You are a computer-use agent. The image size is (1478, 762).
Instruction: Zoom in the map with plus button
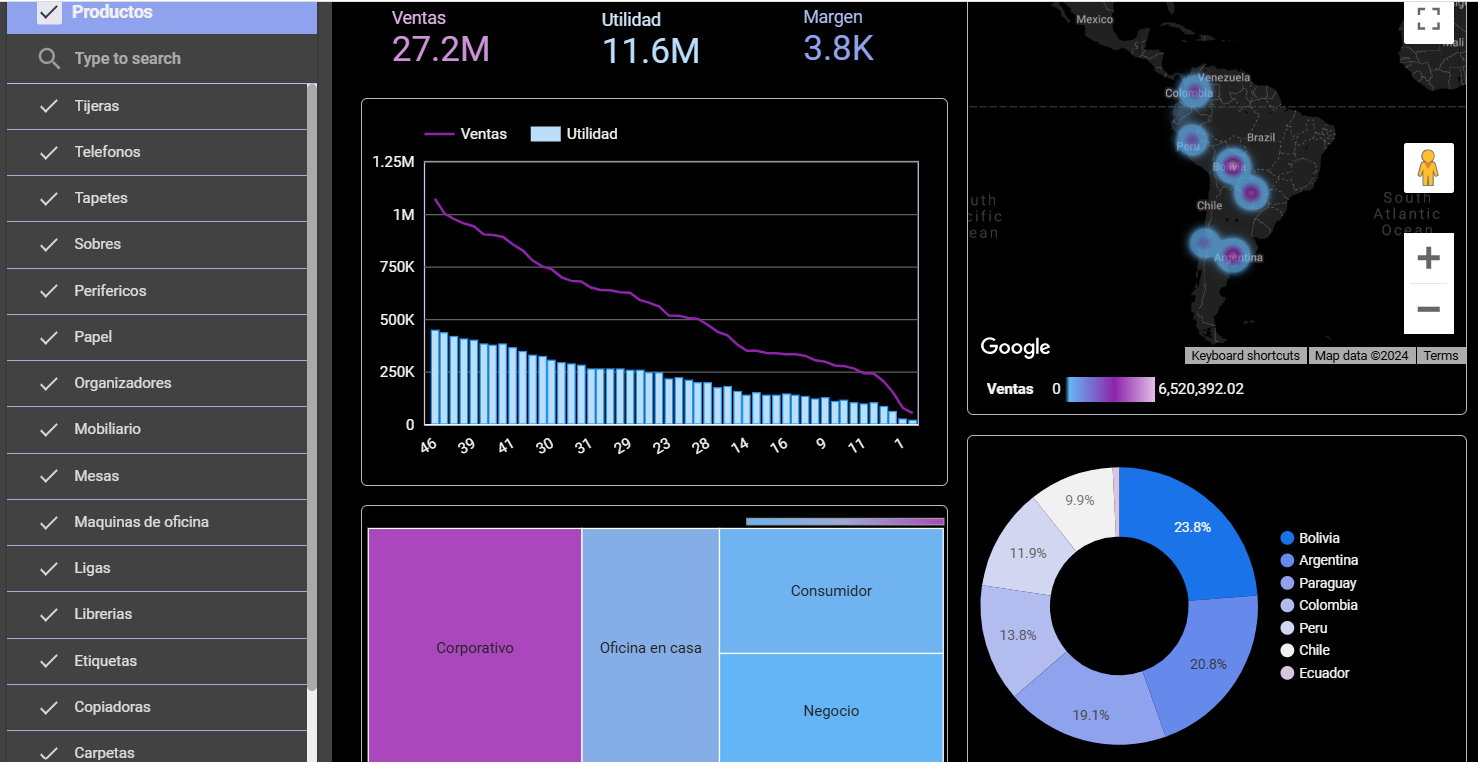pyautogui.click(x=1428, y=258)
